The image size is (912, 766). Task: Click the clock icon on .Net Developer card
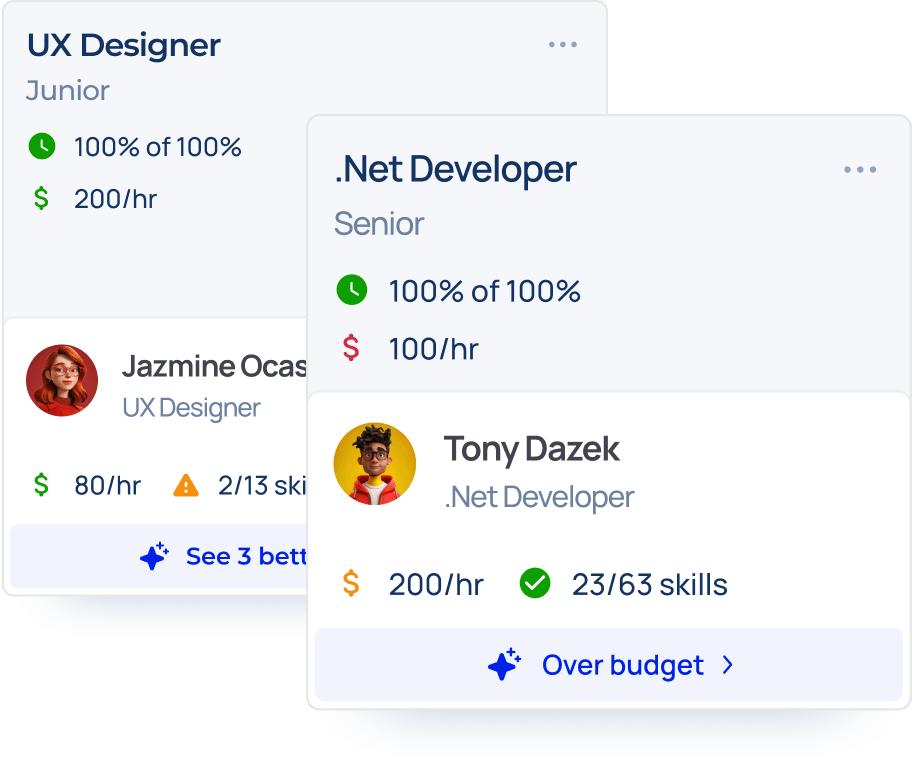(x=351, y=291)
